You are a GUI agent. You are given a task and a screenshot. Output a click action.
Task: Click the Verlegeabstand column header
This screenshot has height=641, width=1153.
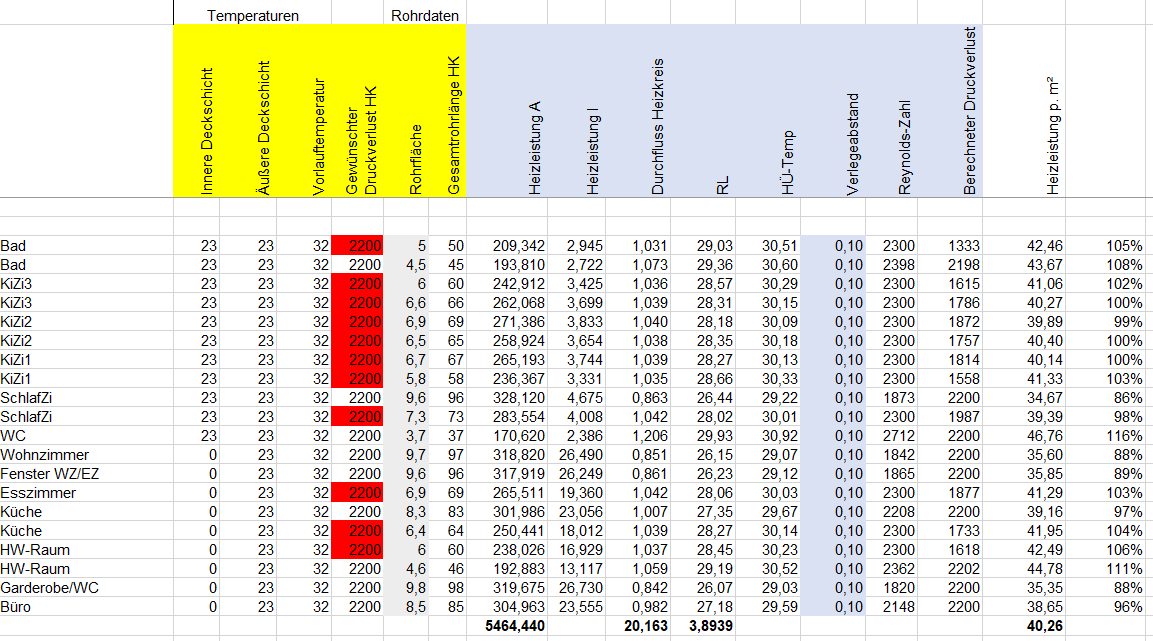point(852,144)
